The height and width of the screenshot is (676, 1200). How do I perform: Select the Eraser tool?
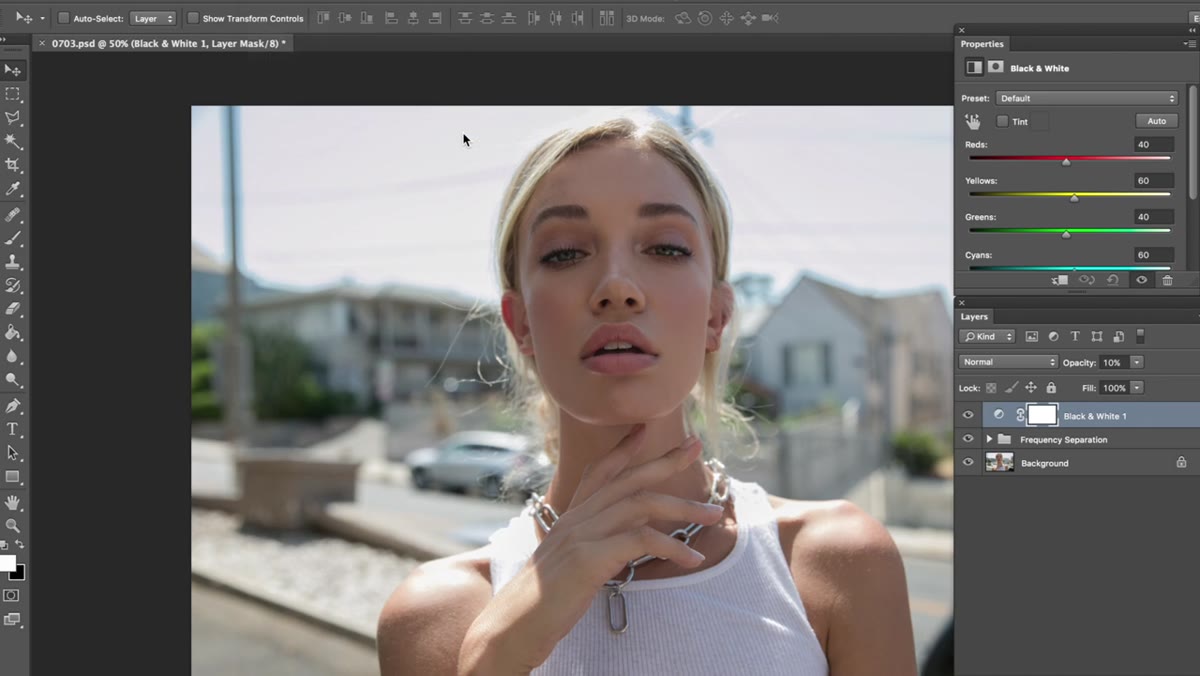(12, 309)
